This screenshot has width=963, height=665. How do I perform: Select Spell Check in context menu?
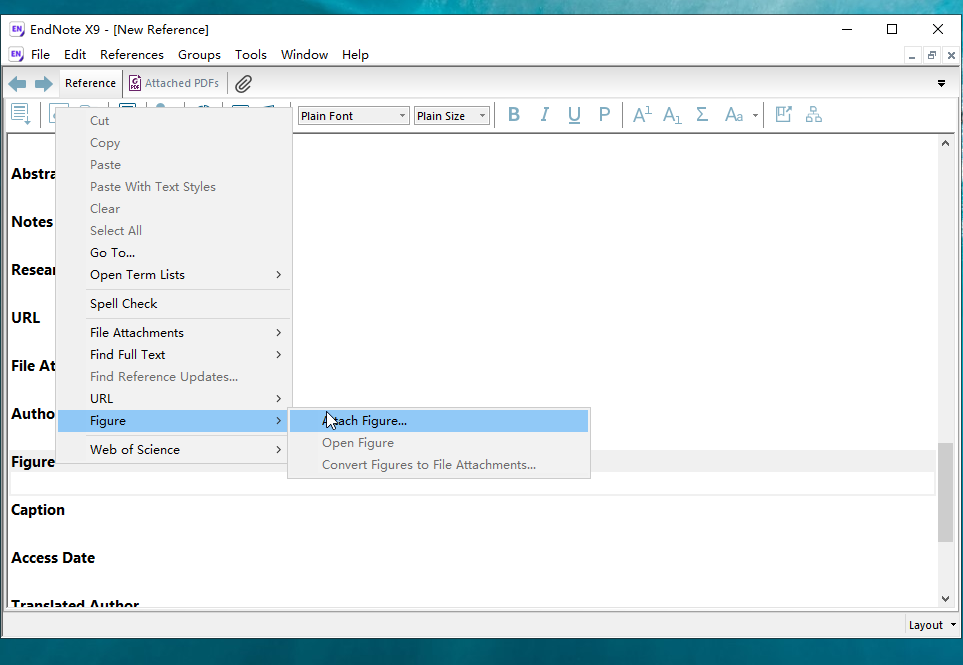(x=174, y=303)
